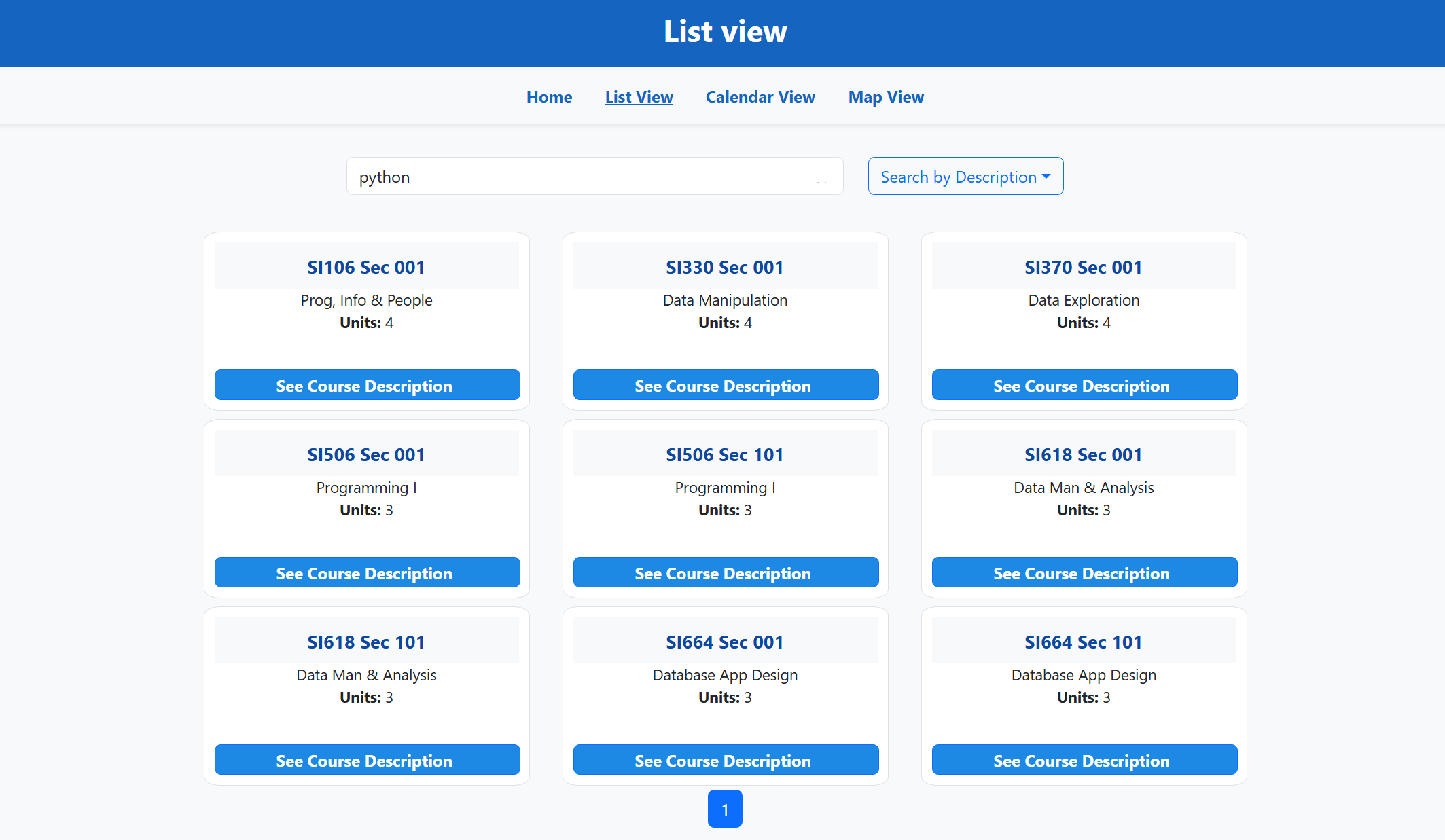Viewport: 1445px width, 840px height.
Task: Click the SI664 Sec 101 card heading
Action: coord(1084,642)
